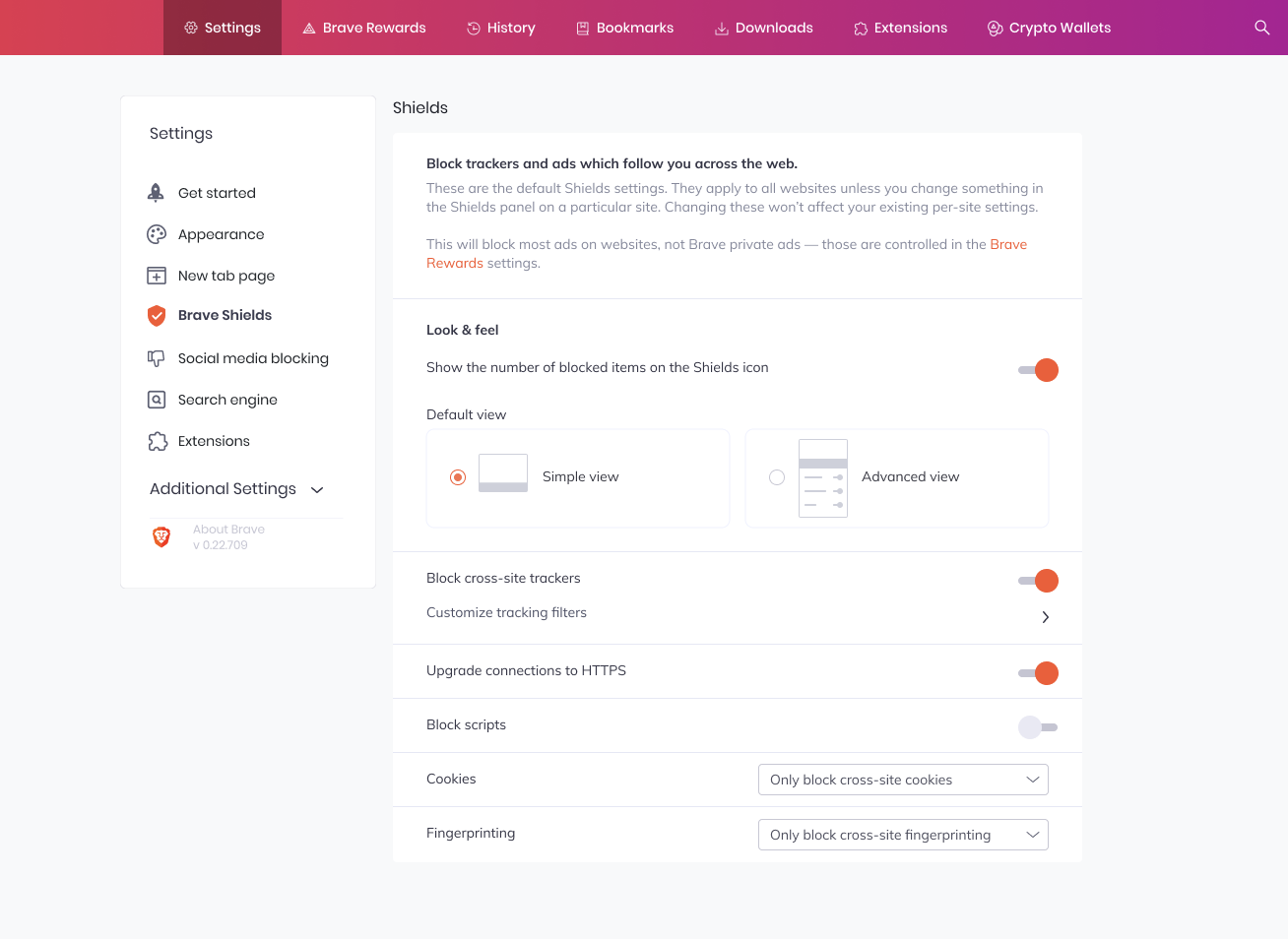The height and width of the screenshot is (939, 1288).
Task: Enable the Block scripts toggle
Action: point(1038,727)
